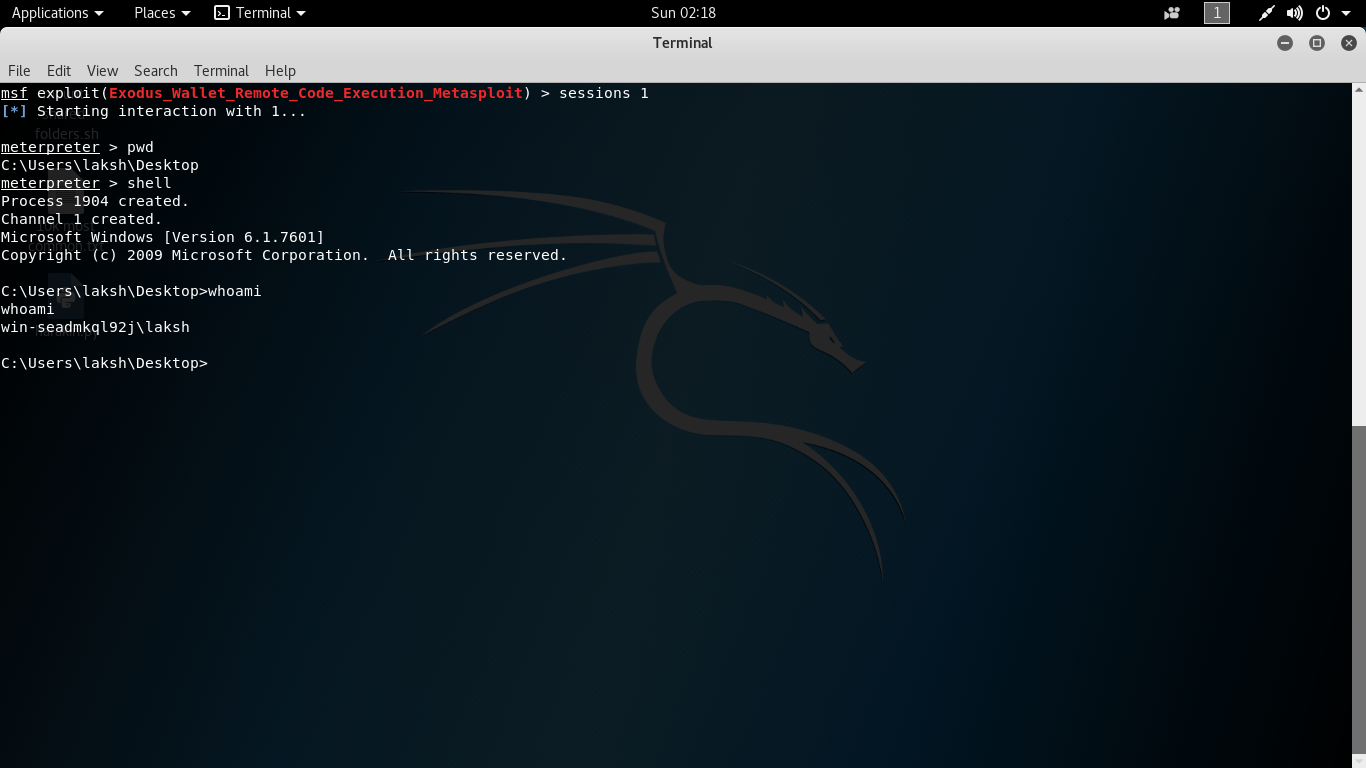1366x768 pixels.
Task: Open the Edit menu
Action: pyautogui.click(x=59, y=71)
